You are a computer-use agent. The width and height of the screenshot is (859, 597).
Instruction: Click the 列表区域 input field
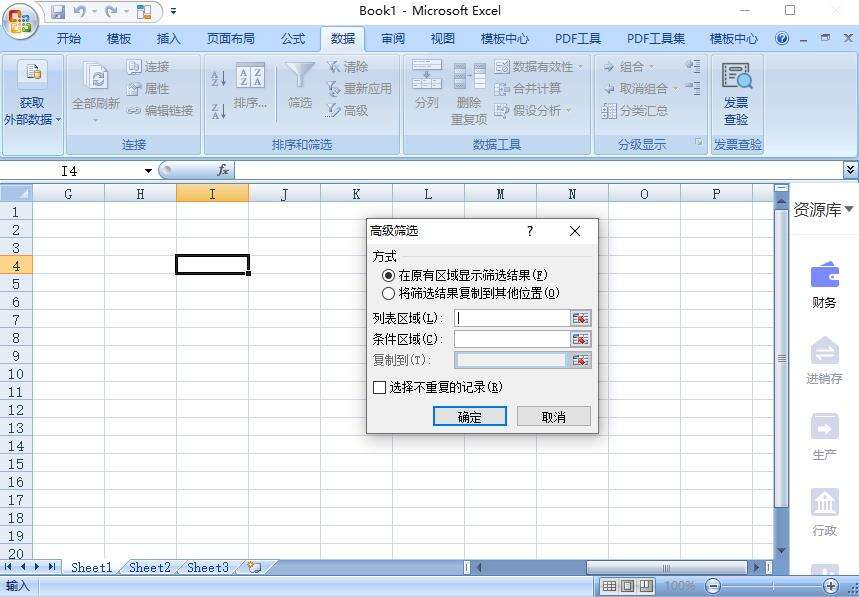(512, 318)
